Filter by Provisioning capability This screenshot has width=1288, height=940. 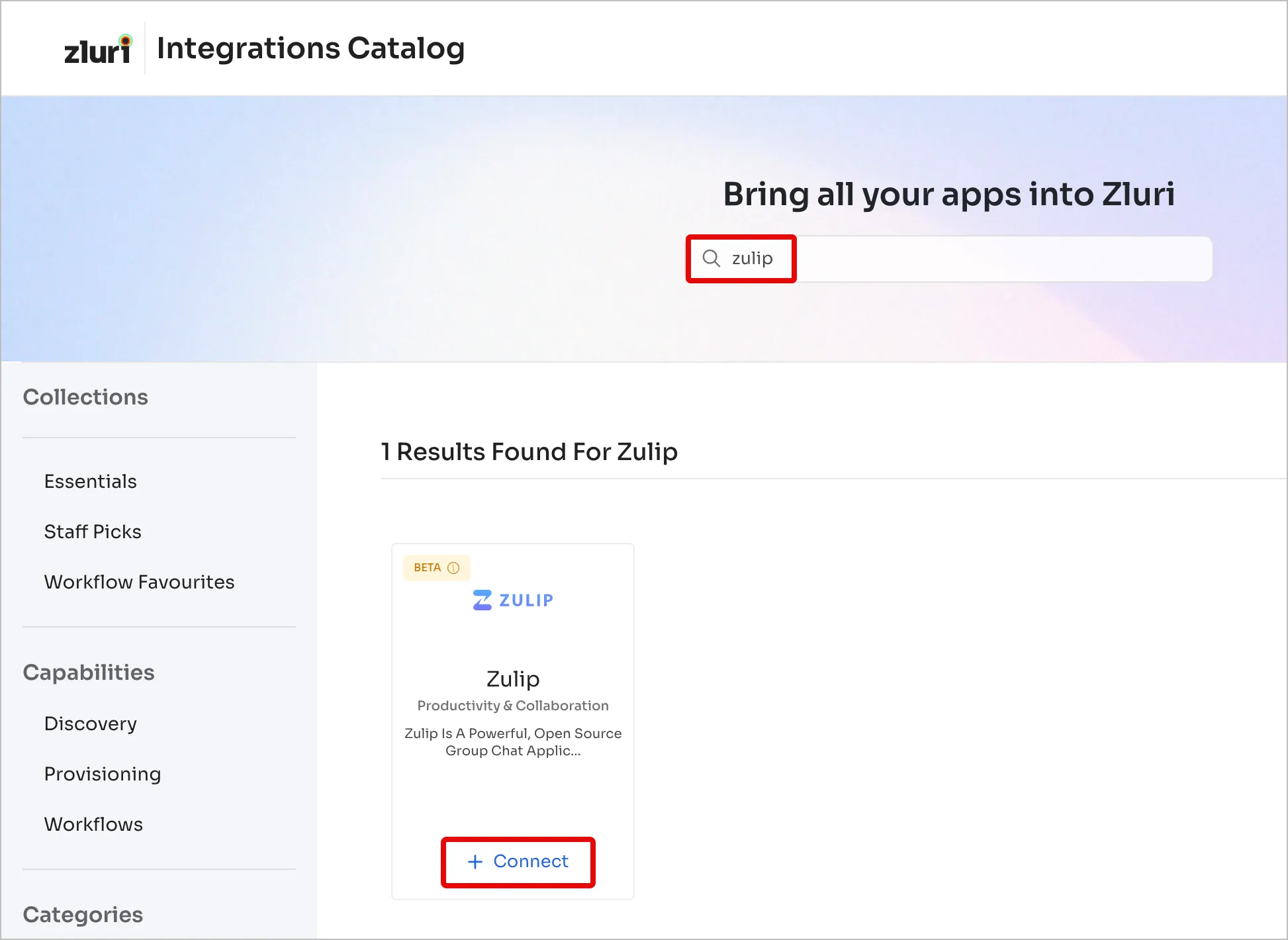pyautogui.click(x=103, y=774)
